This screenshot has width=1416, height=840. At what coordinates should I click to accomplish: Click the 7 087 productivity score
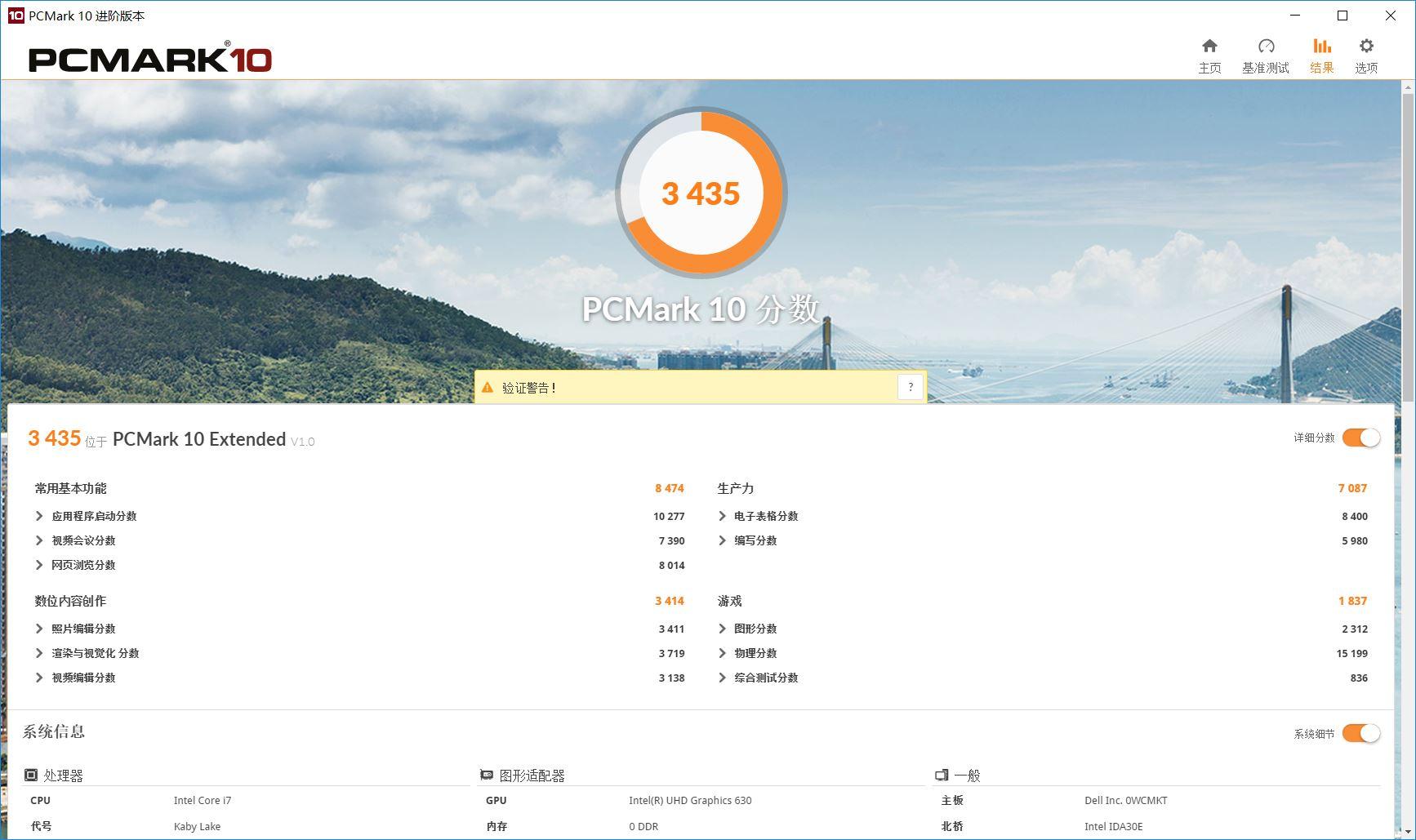click(x=1352, y=488)
